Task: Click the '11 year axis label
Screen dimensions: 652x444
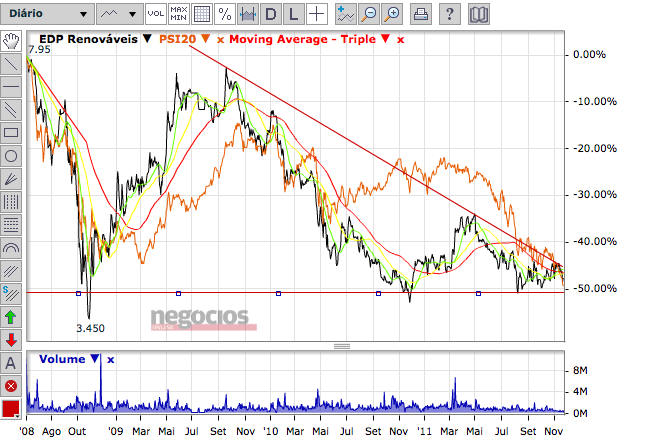Action: (x=424, y=432)
